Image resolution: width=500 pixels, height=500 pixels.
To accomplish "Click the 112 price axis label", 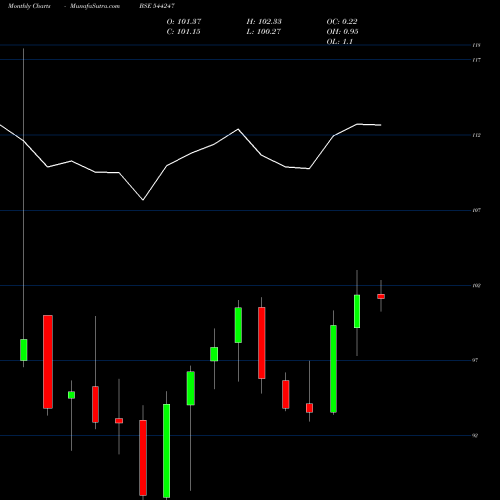I will (x=476, y=135).
